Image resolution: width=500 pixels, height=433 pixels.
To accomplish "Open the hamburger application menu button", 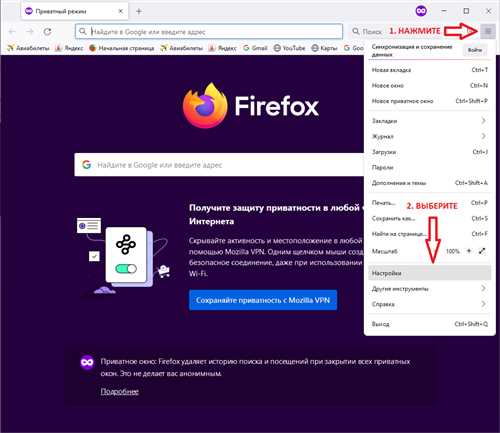I will tap(488, 32).
